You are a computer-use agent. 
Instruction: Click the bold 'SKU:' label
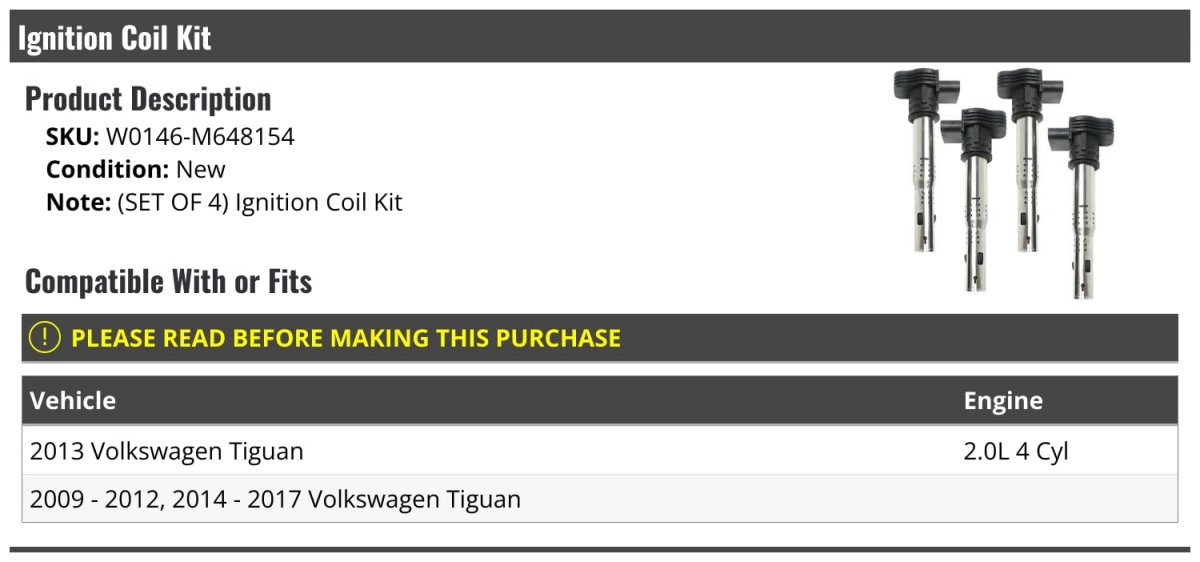coord(73,137)
